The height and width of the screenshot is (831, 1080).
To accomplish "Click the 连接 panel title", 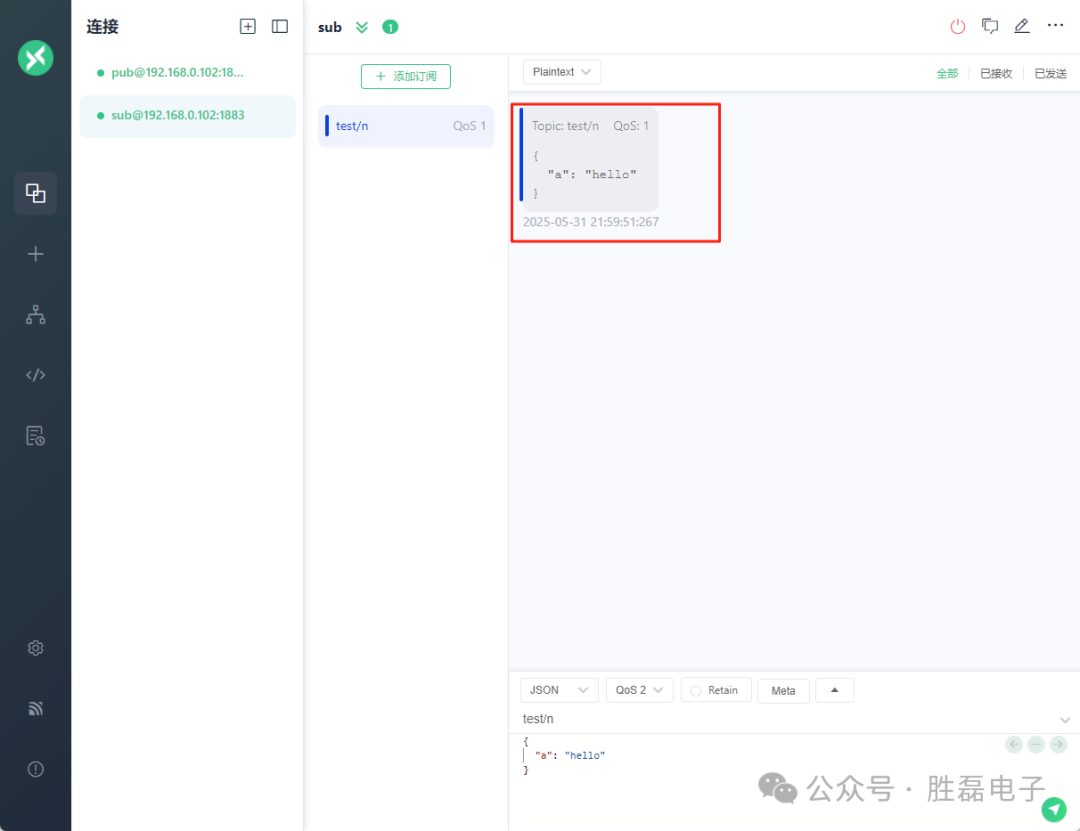I will point(102,27).
